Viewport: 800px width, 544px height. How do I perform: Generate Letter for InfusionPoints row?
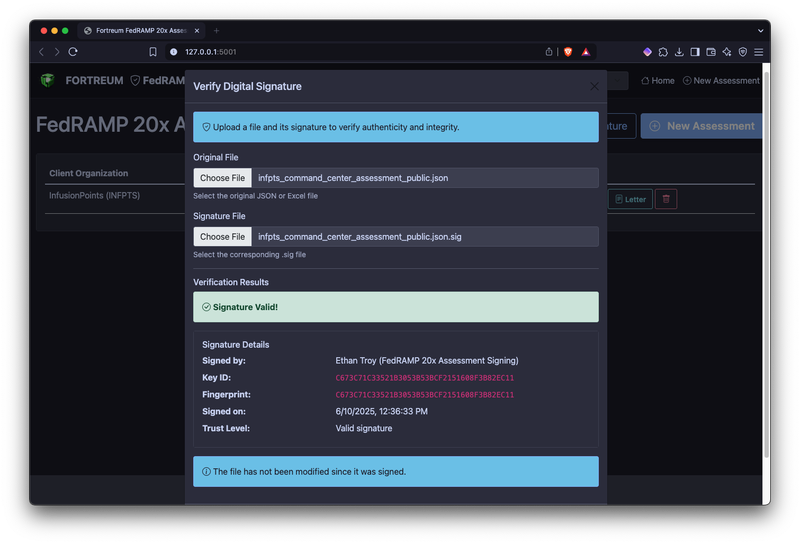click(630, 199)
